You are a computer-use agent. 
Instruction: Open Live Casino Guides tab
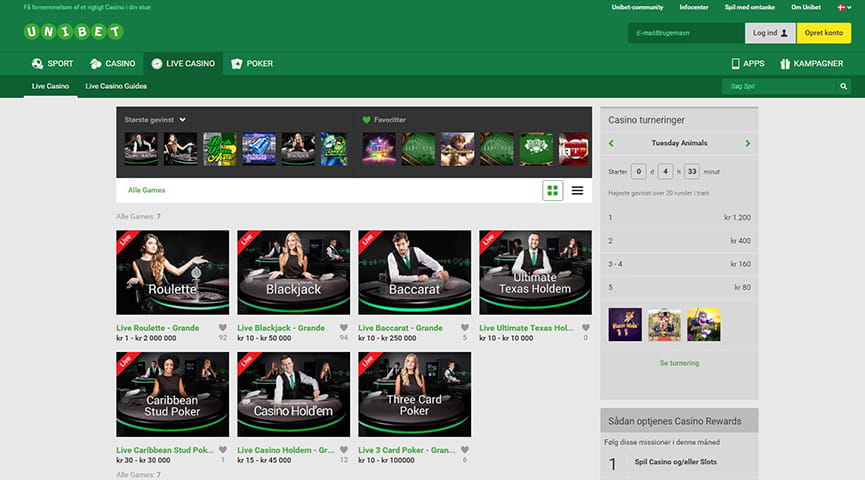(116, 86)
